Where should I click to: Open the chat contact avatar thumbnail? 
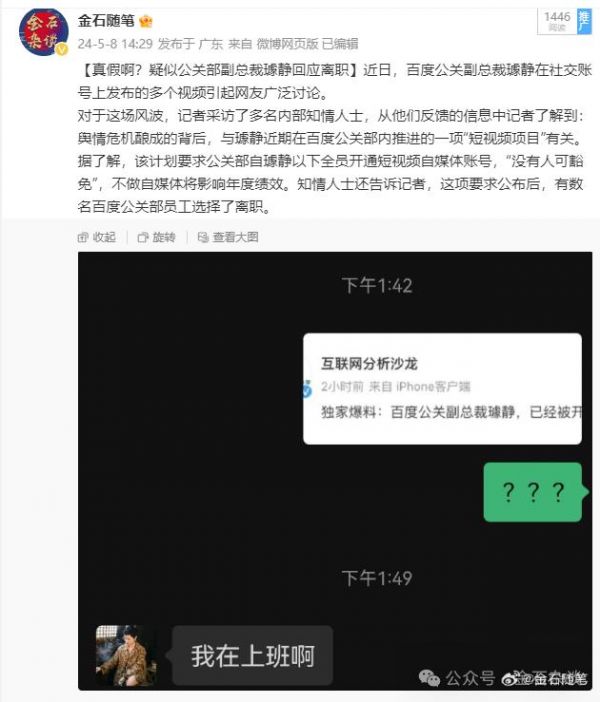click(x=127, y=655)
